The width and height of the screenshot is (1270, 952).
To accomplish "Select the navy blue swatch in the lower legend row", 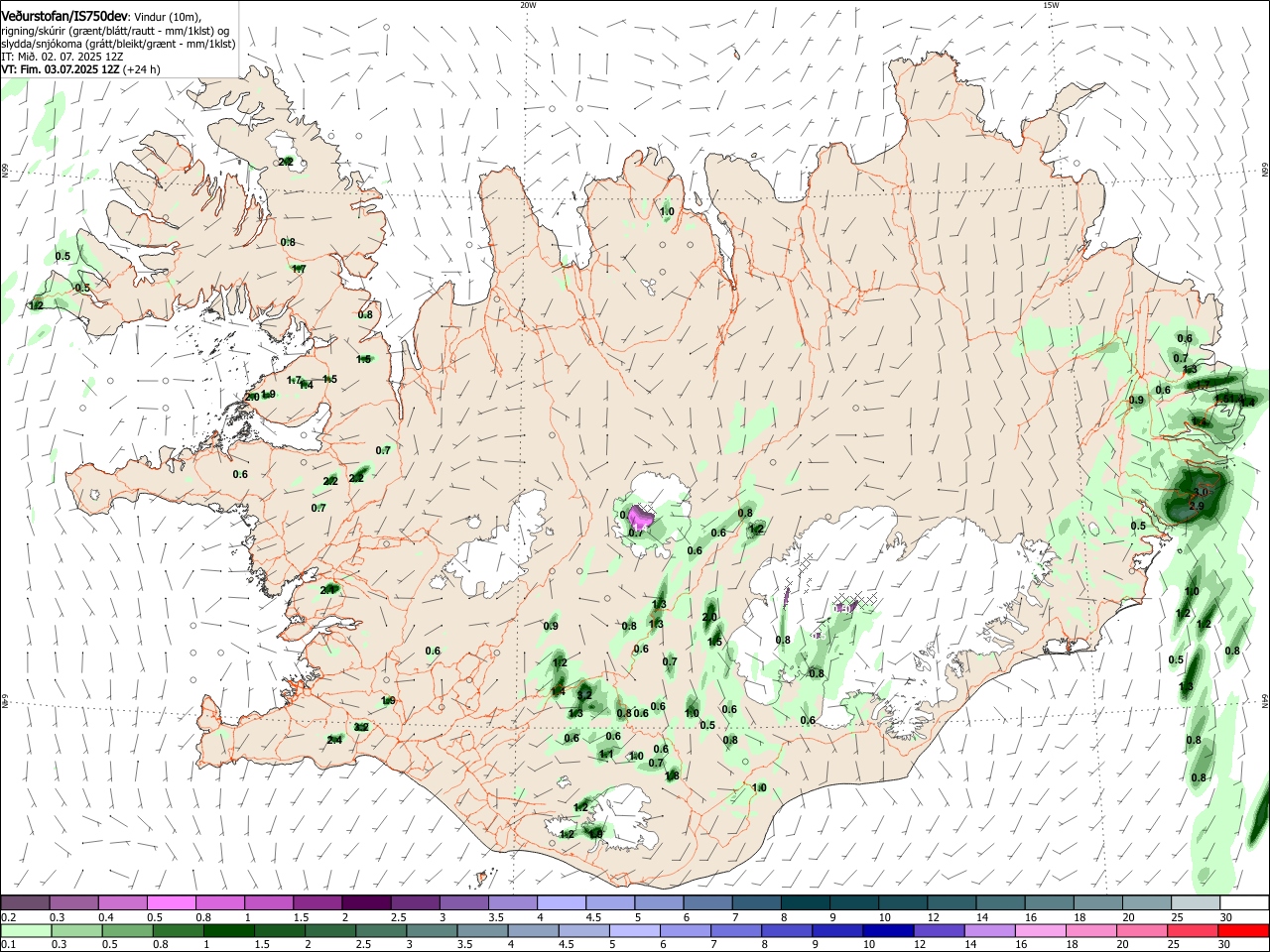I will pyautogui.click(x=887, y=930).
